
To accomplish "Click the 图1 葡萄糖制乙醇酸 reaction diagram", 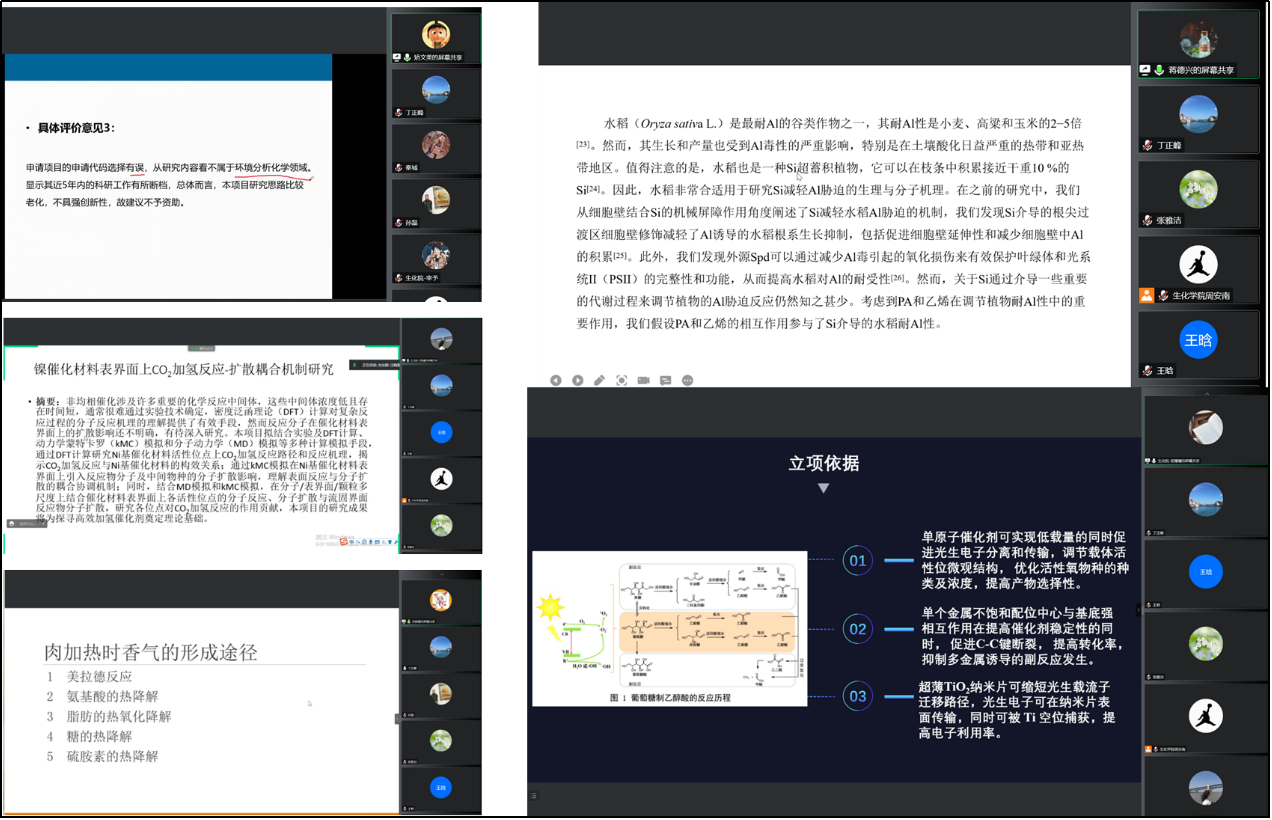I will 669,628.
